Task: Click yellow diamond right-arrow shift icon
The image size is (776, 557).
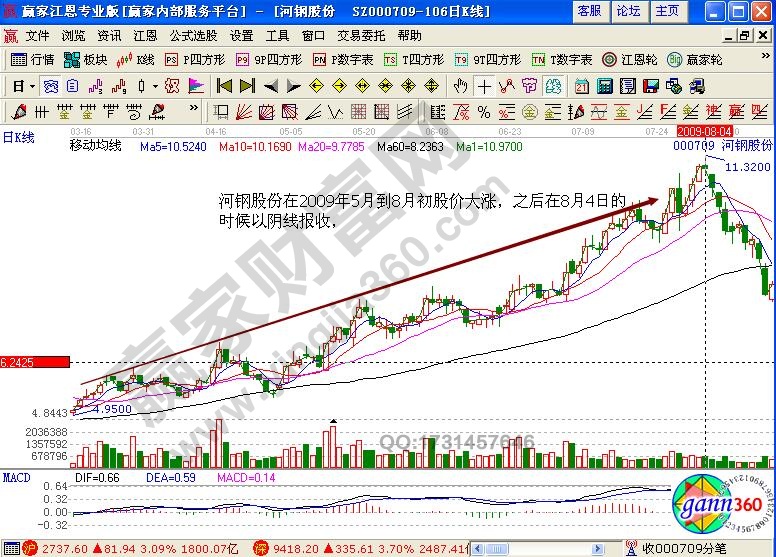Action: pyautogui.click(x=339, y=86)
